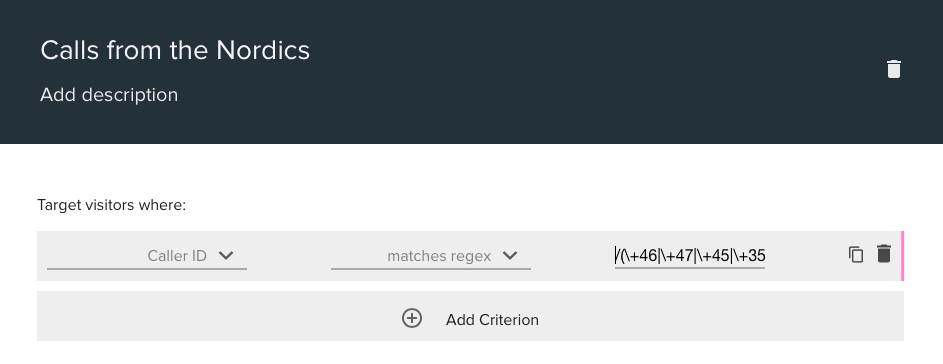Select the Caller ID attribute field
The height and width of the screenshot is (364, 943).
[x=147, y=256]
